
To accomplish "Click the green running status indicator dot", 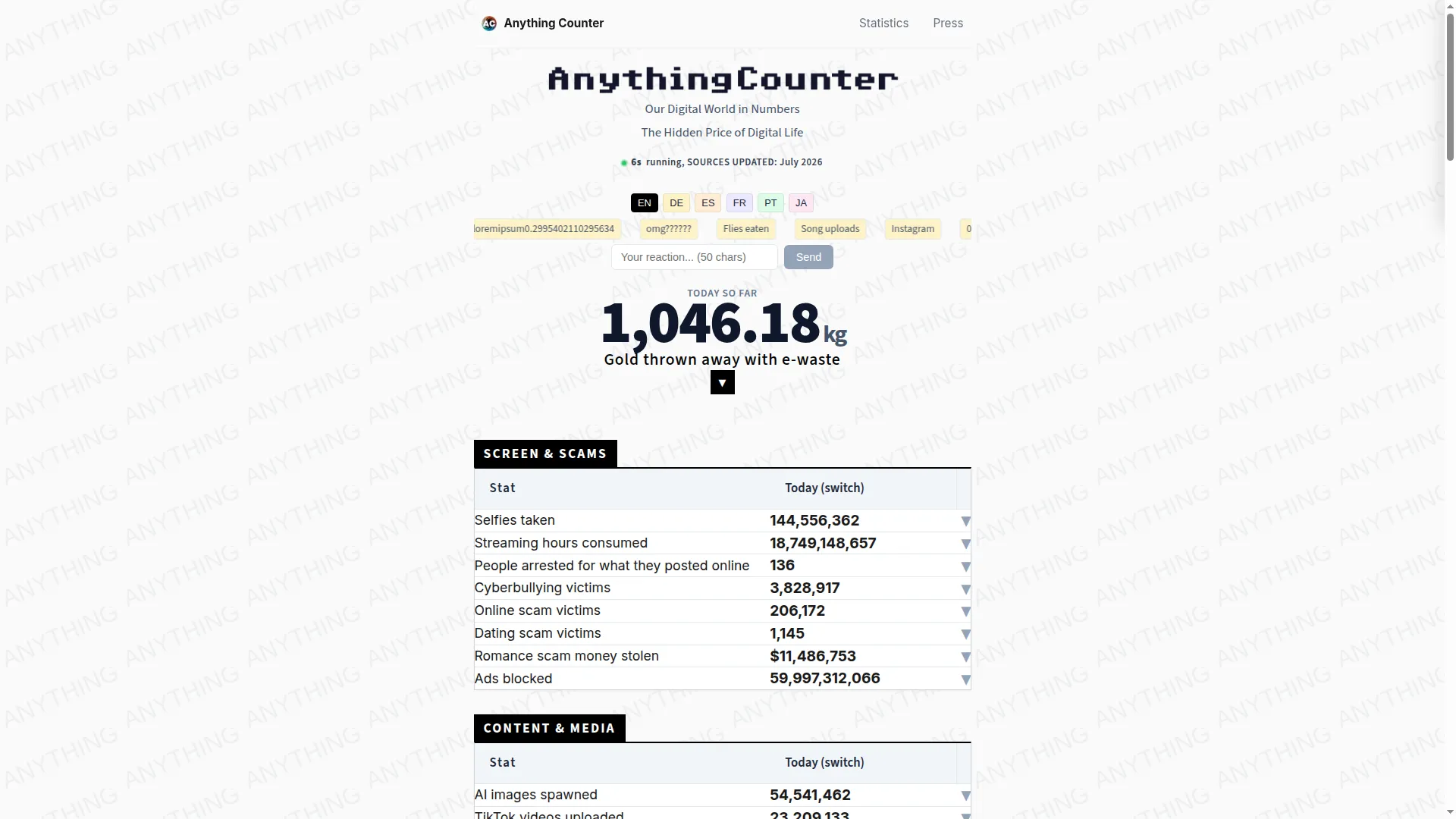I will (624, 163).
